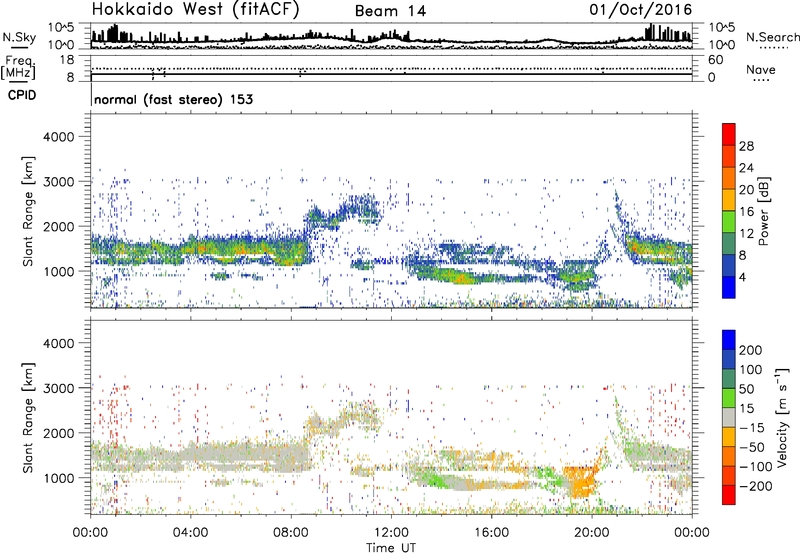
Task: Click the '4' Power colorbar label
Action: (x=742, y=278)
